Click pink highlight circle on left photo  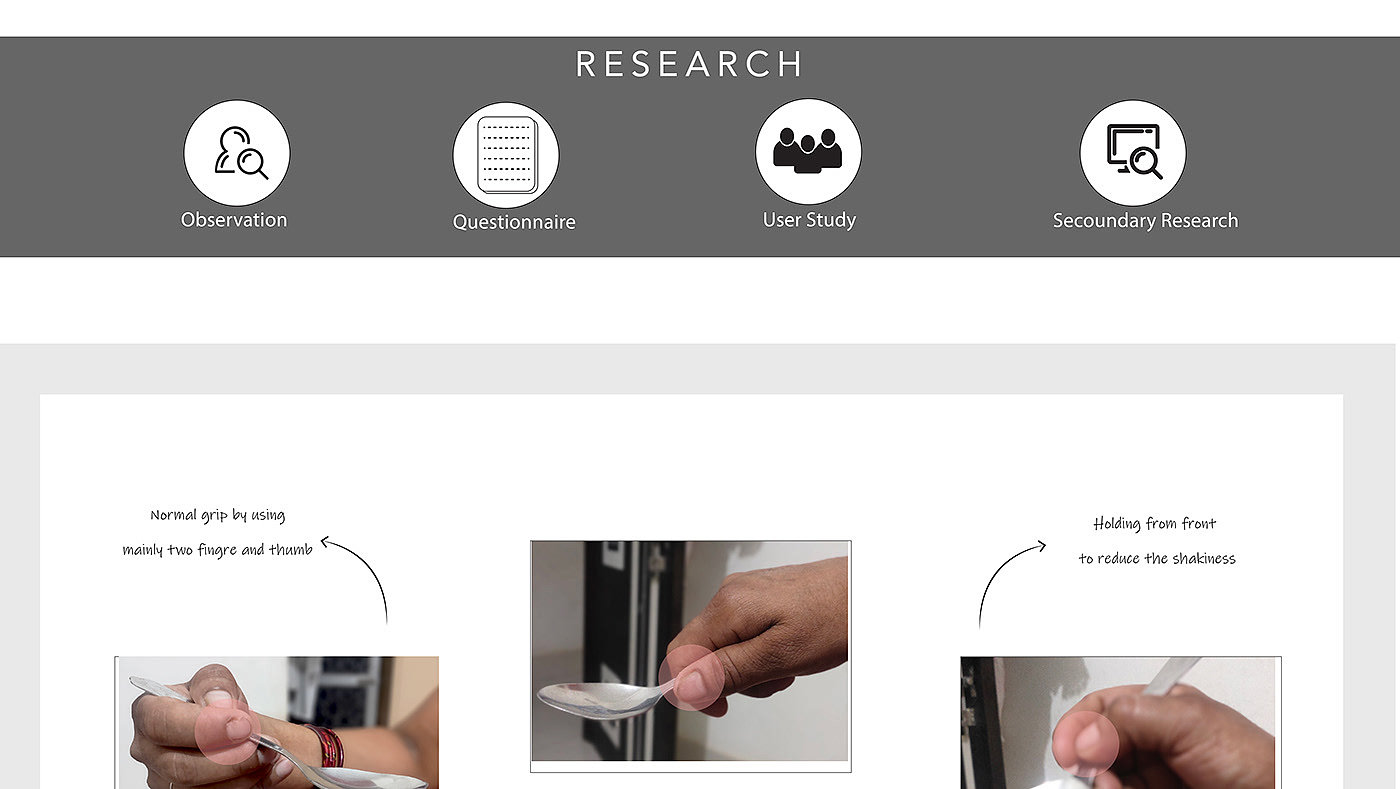[x=230, y=731]
